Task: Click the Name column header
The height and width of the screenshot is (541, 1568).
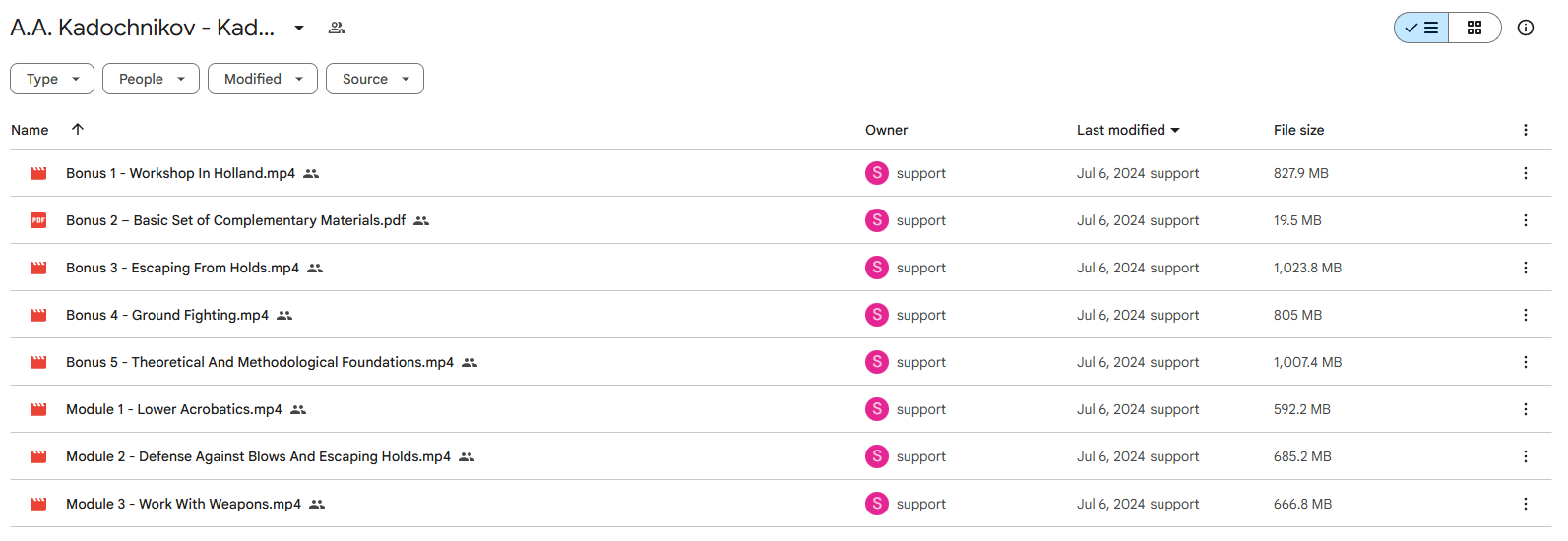Action: pos(30,130)
